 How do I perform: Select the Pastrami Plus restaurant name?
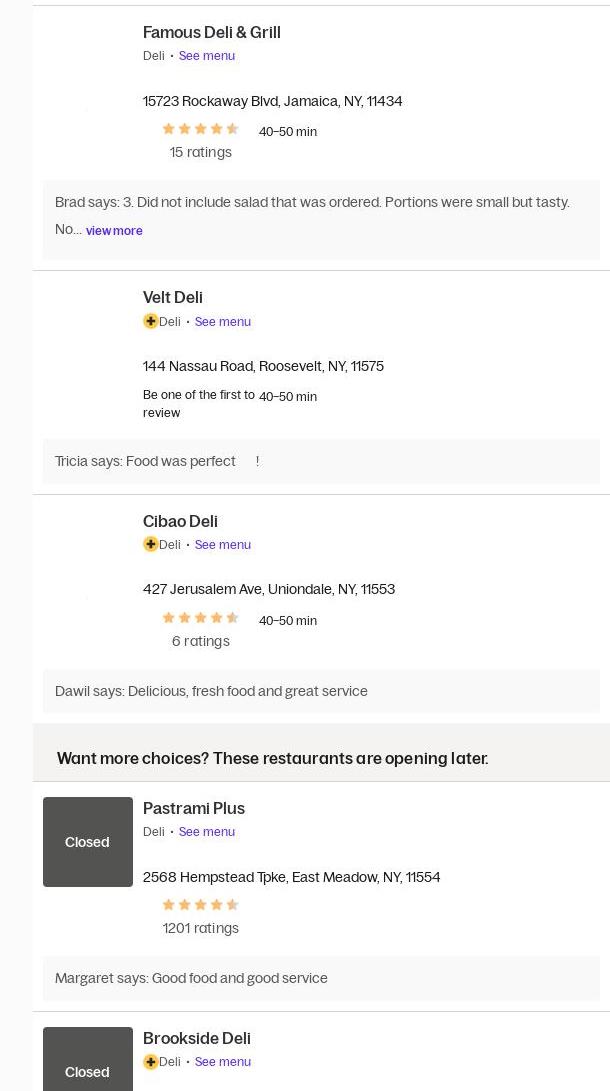(194, 809)
